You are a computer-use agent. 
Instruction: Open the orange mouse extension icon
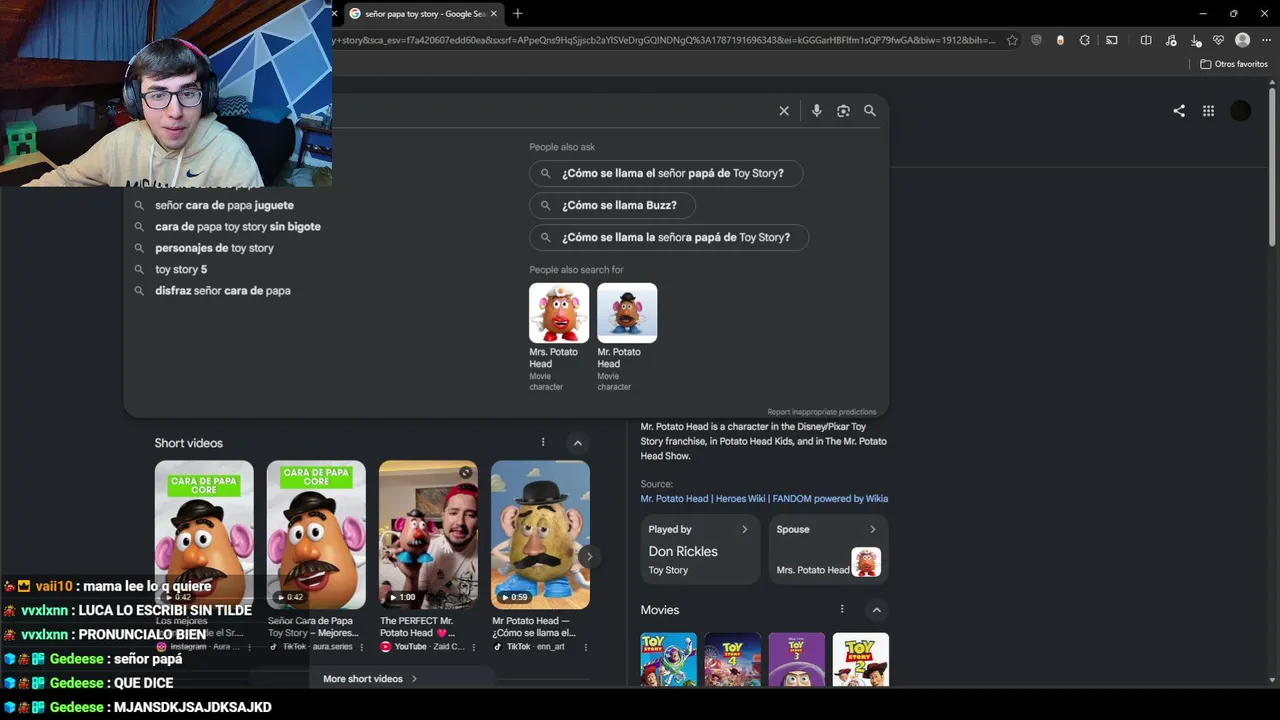[1060, 40]
